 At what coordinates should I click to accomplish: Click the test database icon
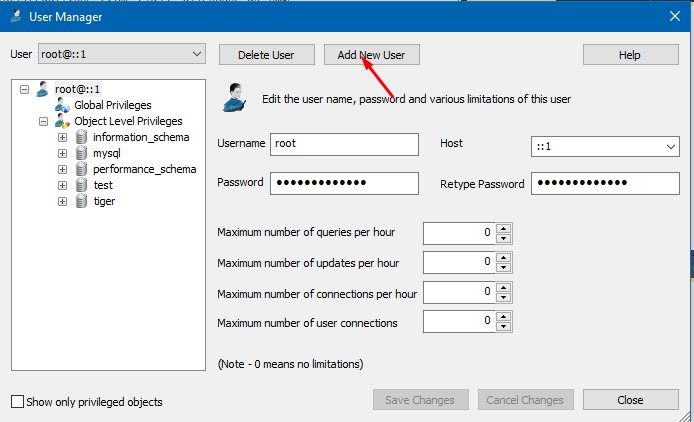(81, 185)
